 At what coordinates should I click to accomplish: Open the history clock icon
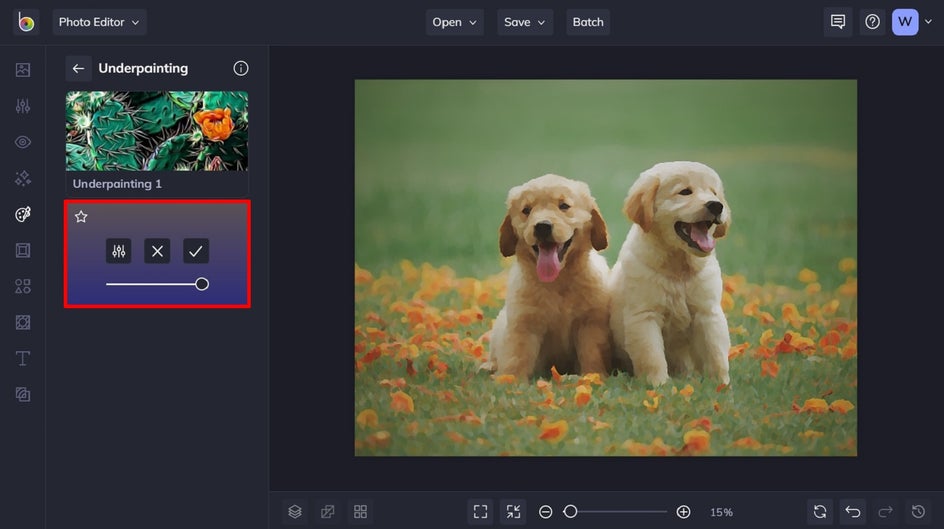click(918, 512)
